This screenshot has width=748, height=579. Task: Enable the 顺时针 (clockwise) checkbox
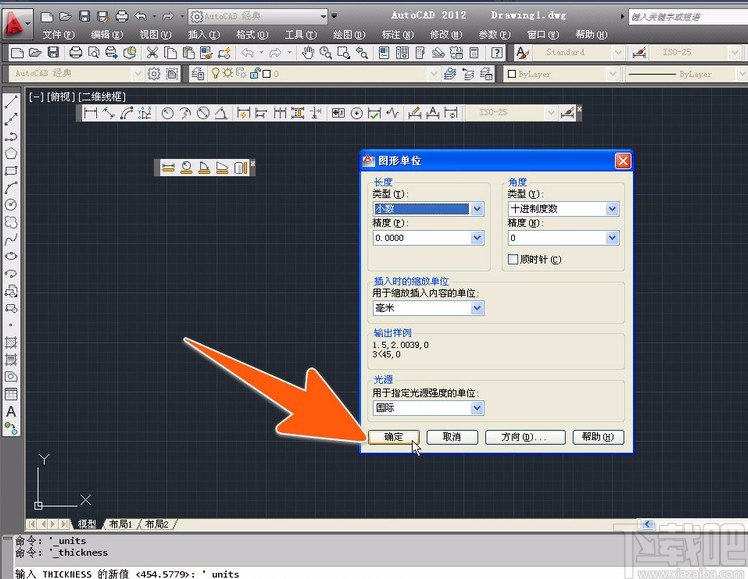pos(514,260)
